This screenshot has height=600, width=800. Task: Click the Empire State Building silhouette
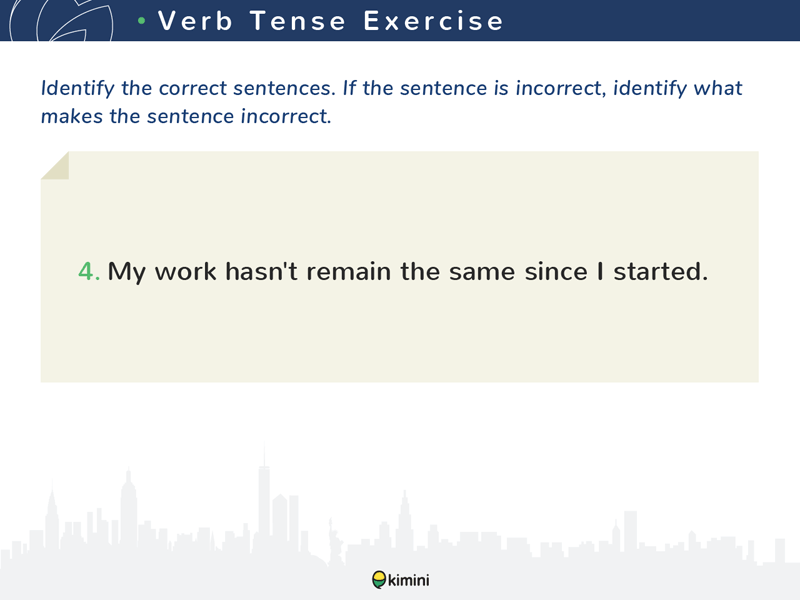point(128,508)
